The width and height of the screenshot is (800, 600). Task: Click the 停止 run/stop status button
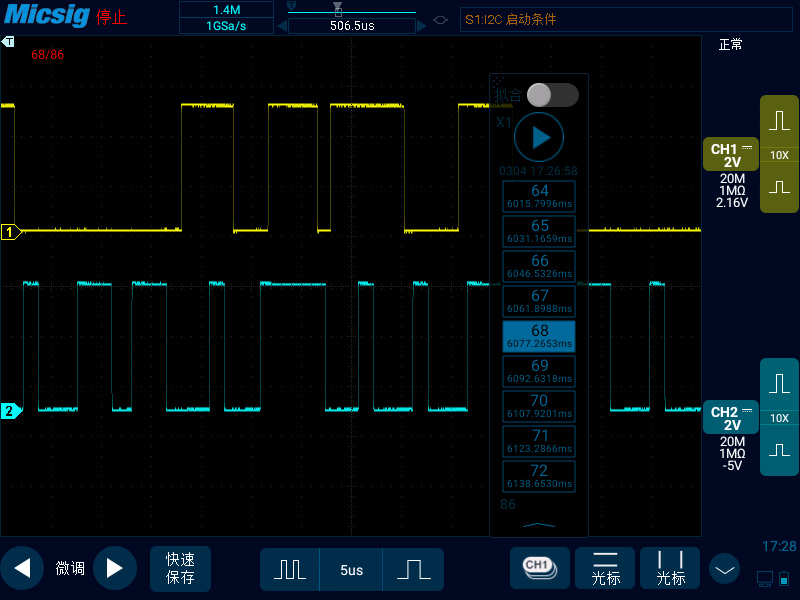111,18
